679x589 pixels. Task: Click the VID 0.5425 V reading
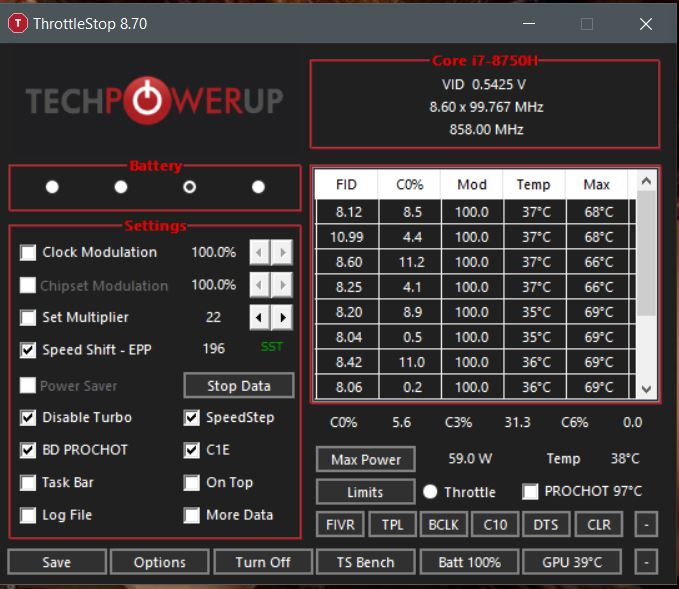tap(484, 84)
